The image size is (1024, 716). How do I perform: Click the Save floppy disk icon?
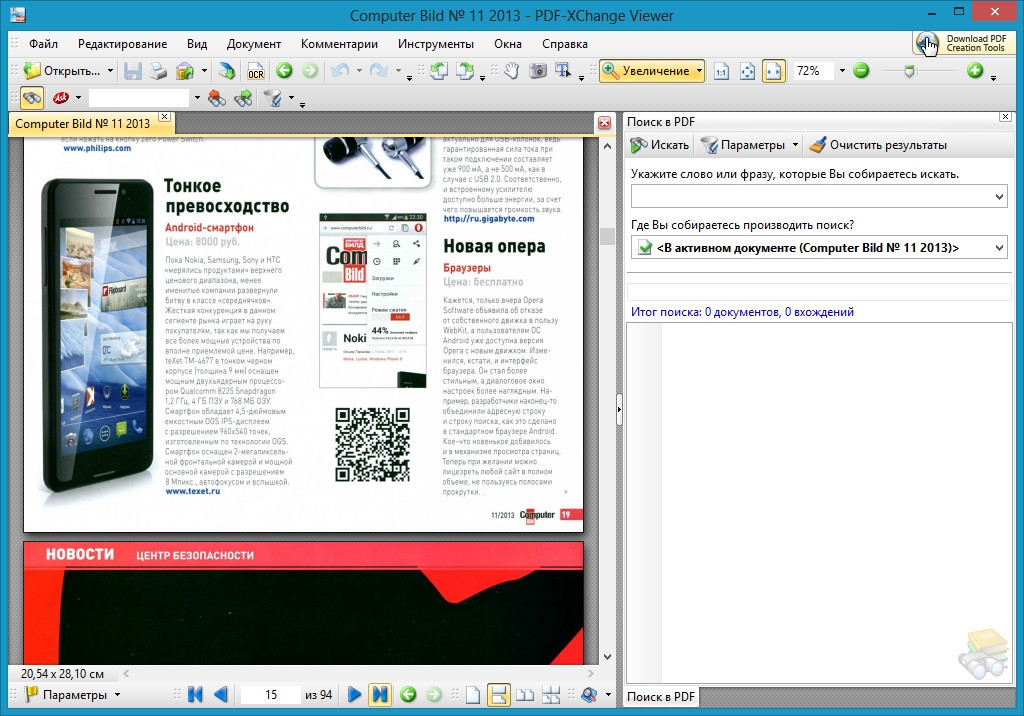click(x=133, y=71)
